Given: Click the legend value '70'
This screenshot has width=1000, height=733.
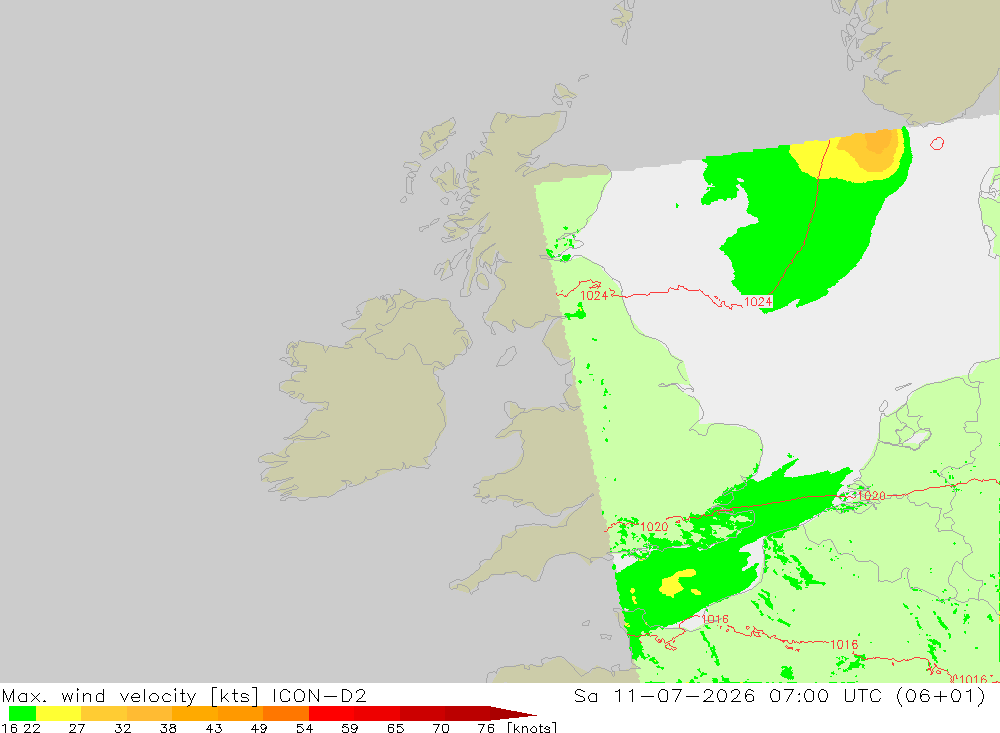Looking at the screenshot, I should [x=441, y=727].
